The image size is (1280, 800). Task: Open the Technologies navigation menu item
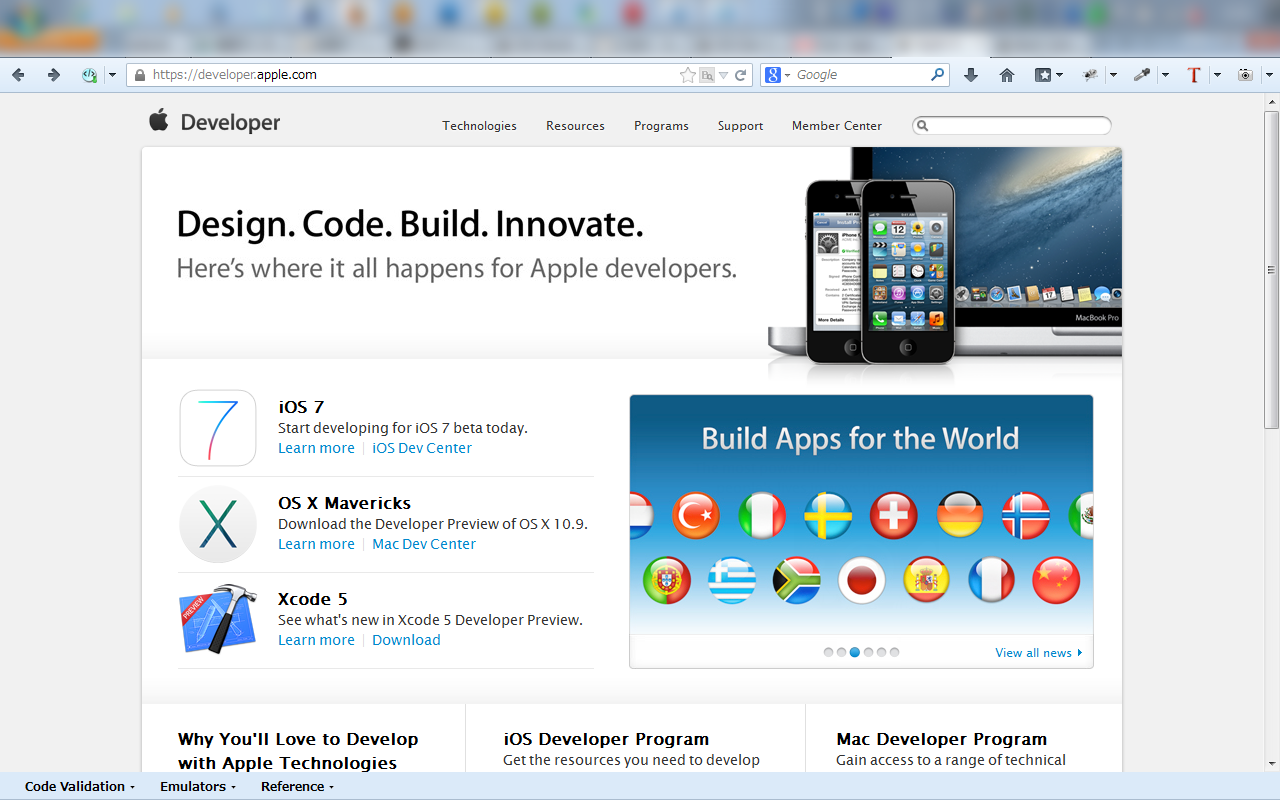(480, 126)
